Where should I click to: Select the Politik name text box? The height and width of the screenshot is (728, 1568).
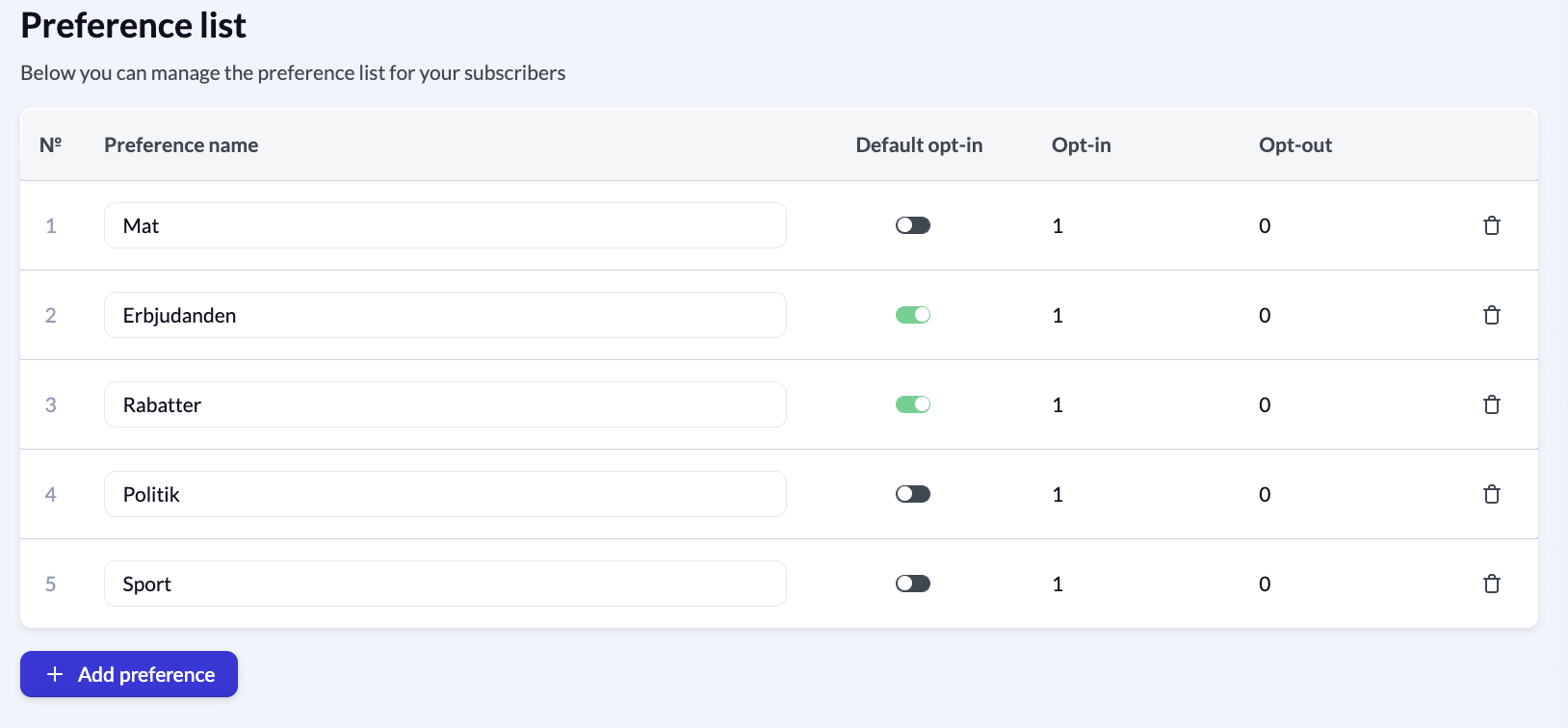pos(445,494)
